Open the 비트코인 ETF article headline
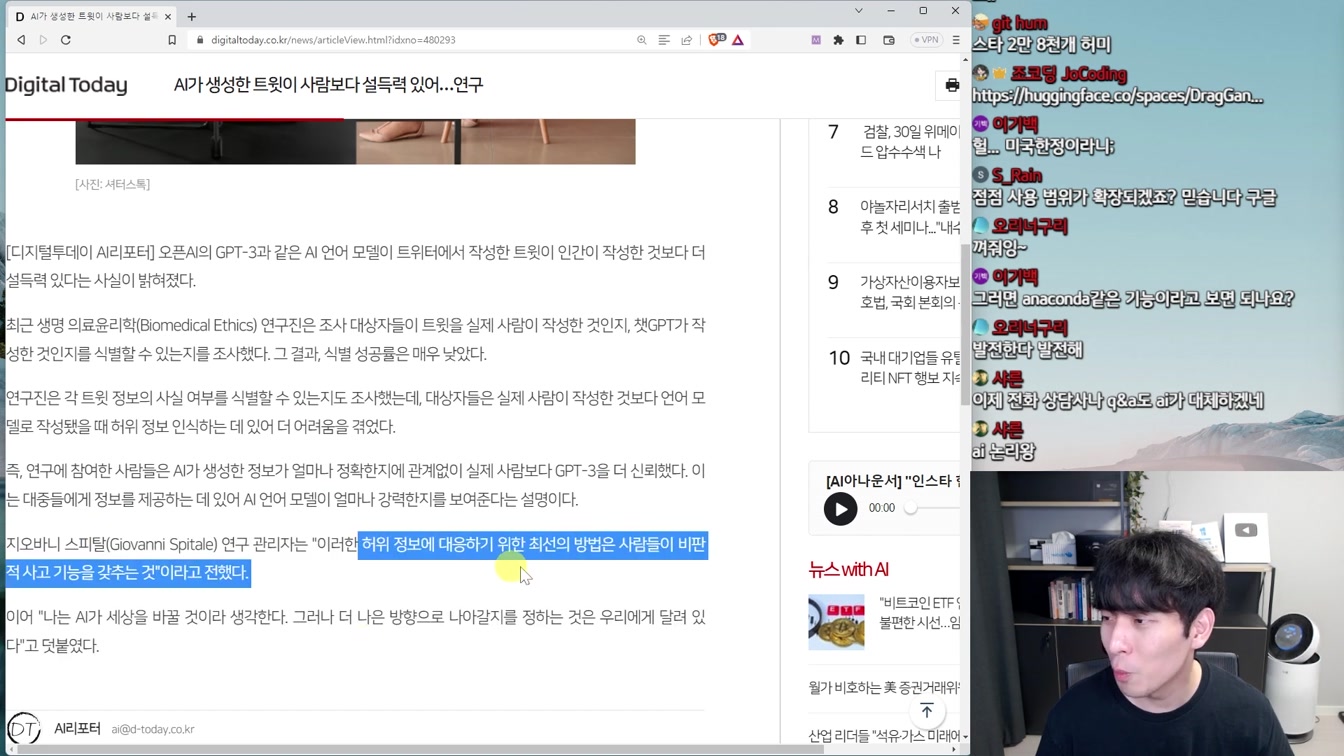Image resolution: width=1344 pixels, height=756 pixels. point(919,612)
